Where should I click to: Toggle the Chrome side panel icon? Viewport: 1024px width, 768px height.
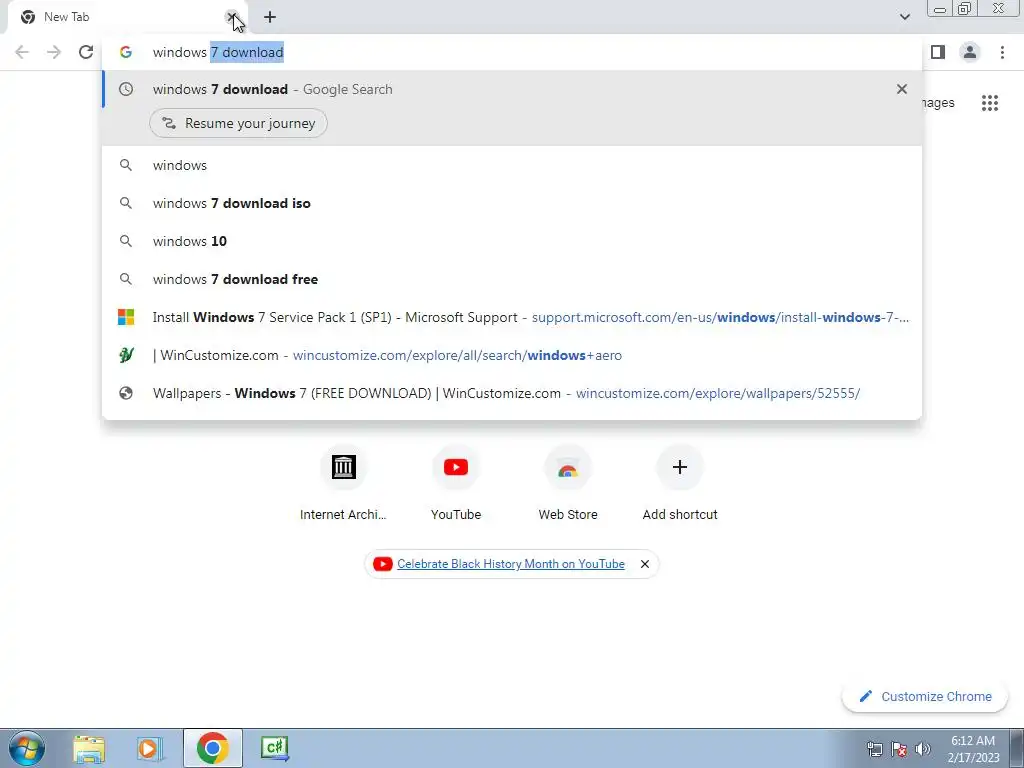pyautogui.click(x=938, y=52)
